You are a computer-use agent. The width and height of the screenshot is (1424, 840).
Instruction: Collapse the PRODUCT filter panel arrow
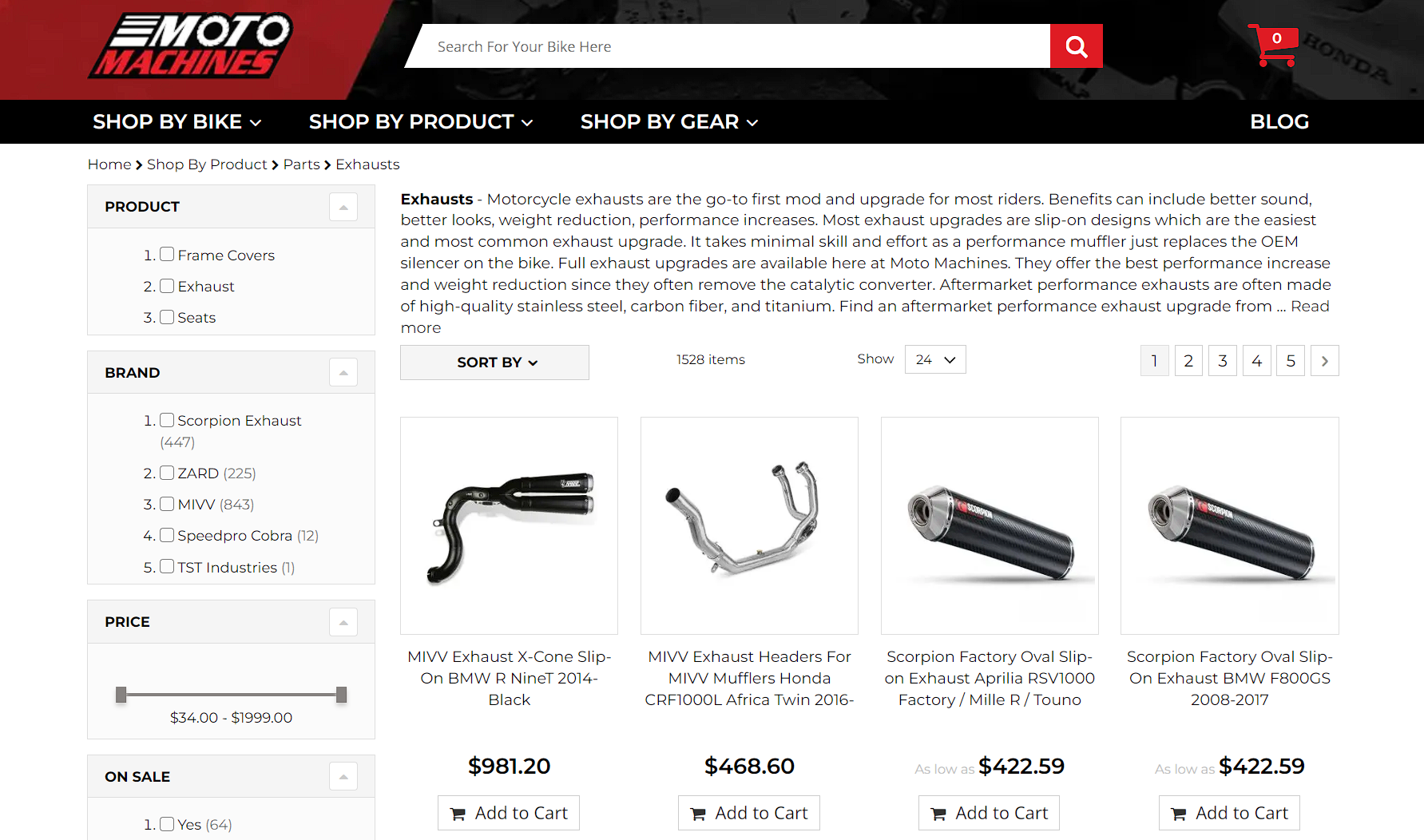tap(343, 207)
